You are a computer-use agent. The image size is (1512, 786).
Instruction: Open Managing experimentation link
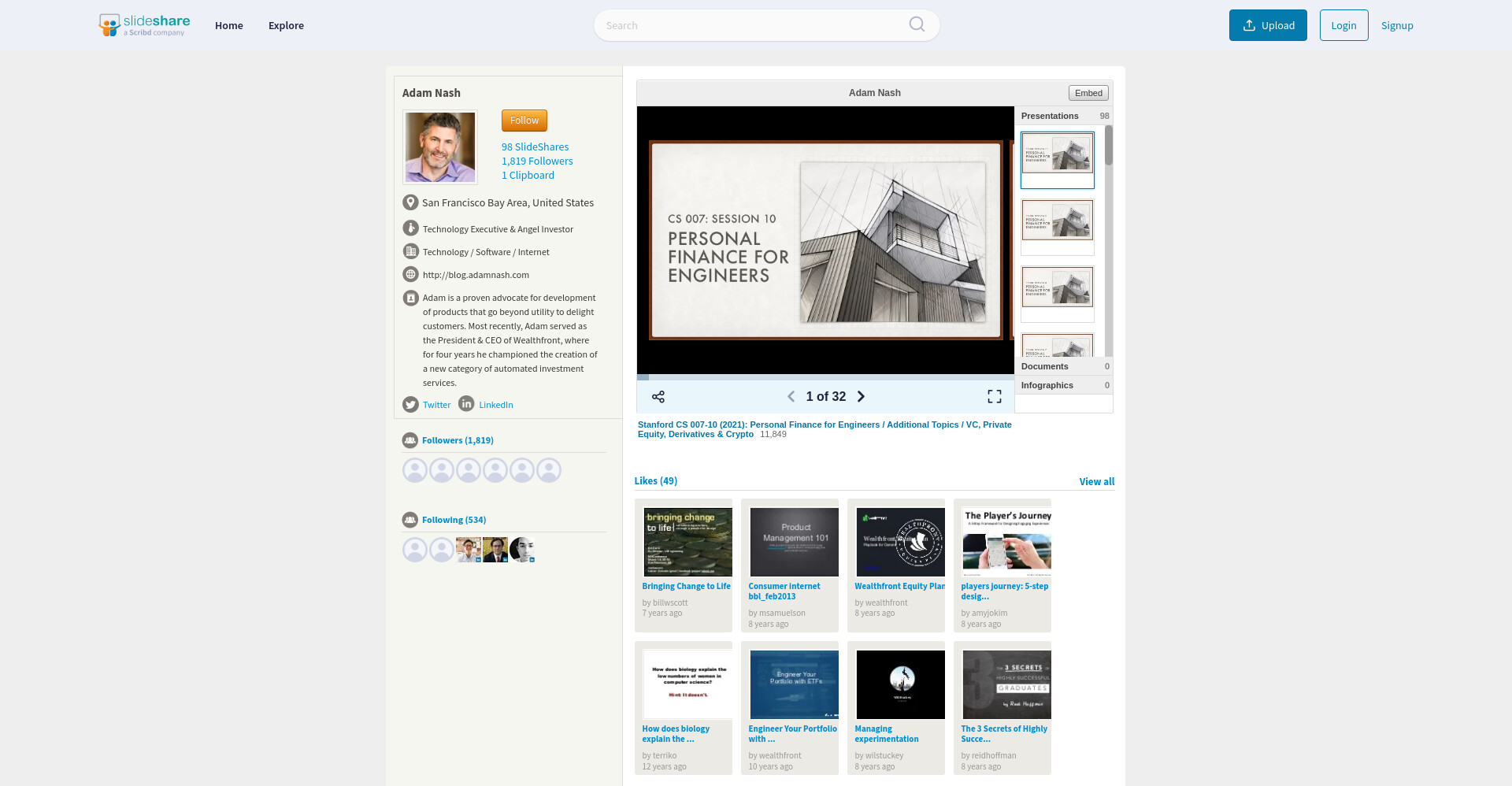(887, 734)
